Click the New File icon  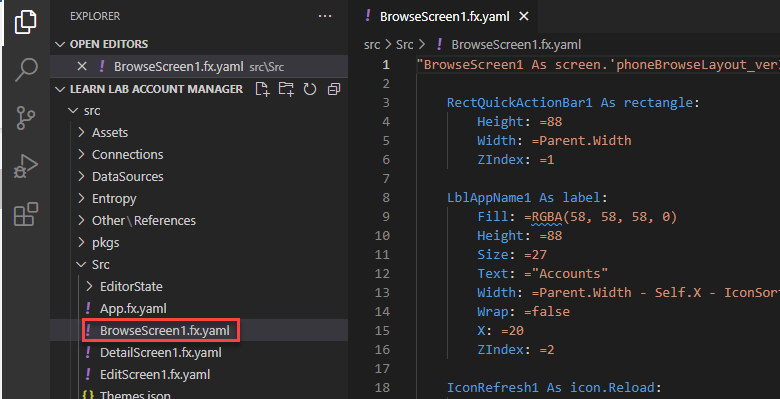point(262,89)
